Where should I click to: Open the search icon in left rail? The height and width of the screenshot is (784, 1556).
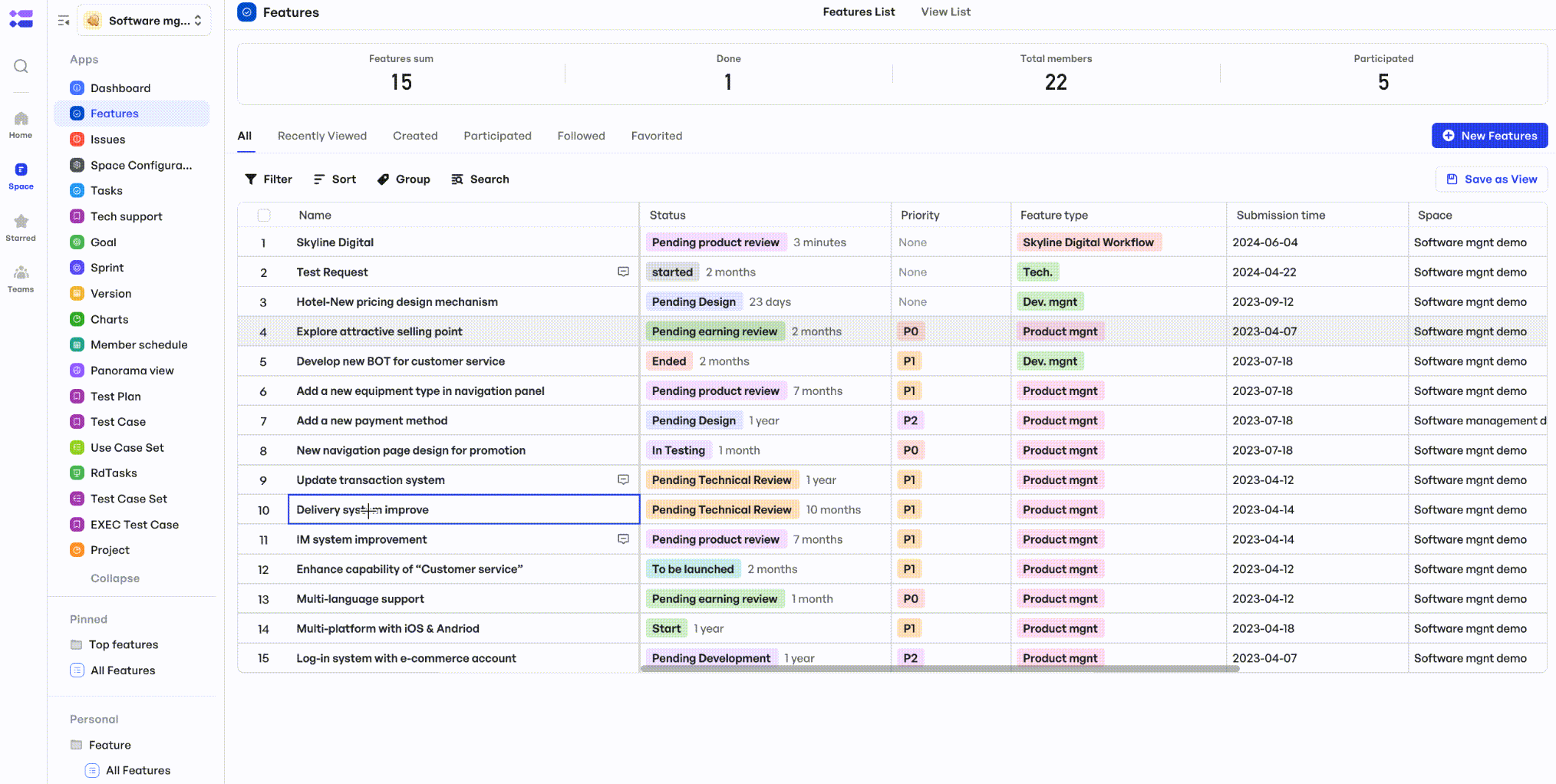point(21,67)
